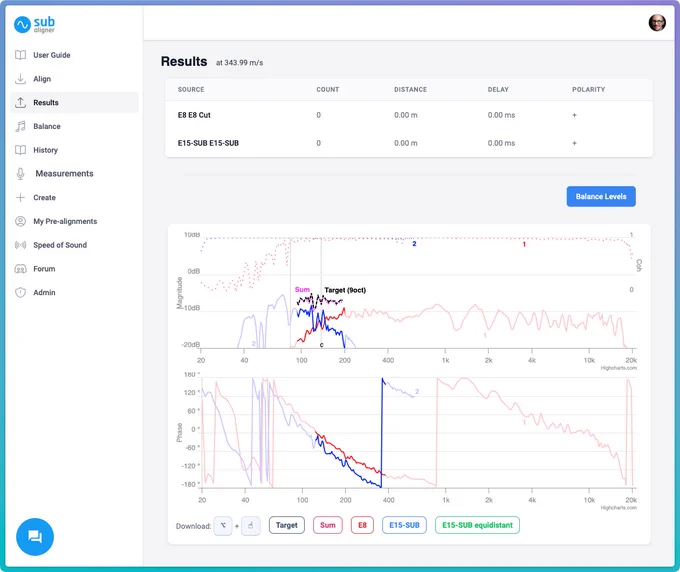Click the Balance Levels button
The width and height of the screenshot is (680, 572).
tap(601, 196)
